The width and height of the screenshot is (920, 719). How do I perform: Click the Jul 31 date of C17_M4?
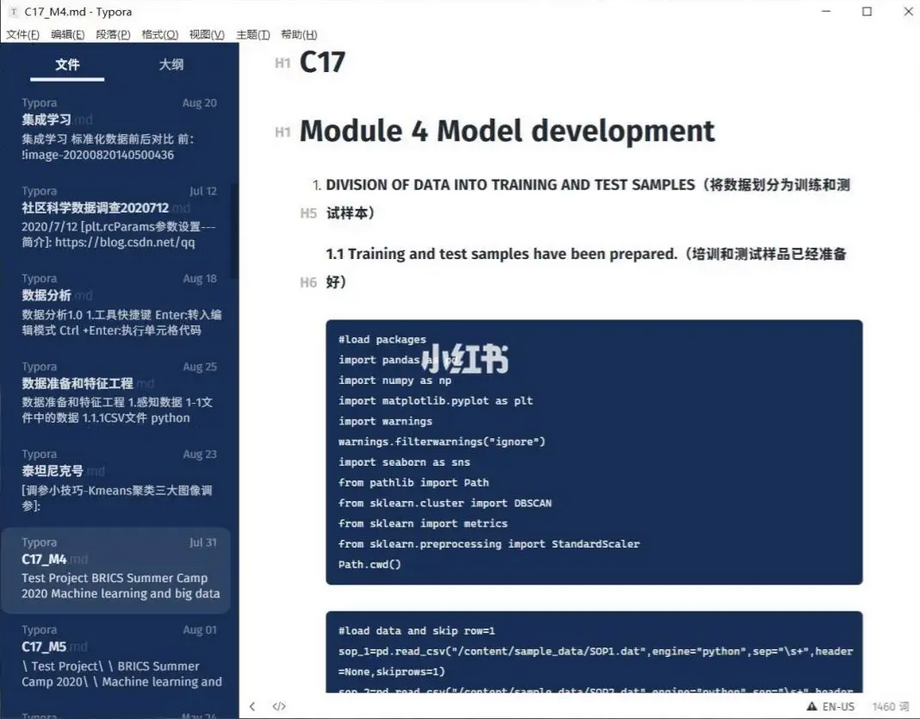[x=203, y=542]
